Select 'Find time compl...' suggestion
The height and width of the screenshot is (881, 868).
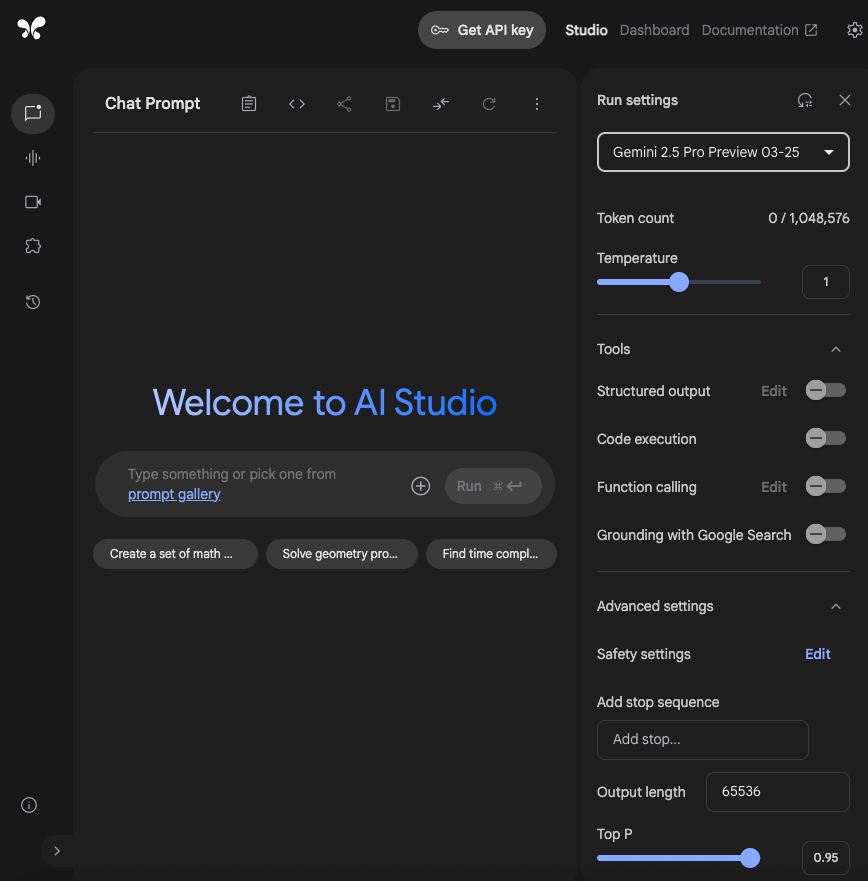(491, 554)
